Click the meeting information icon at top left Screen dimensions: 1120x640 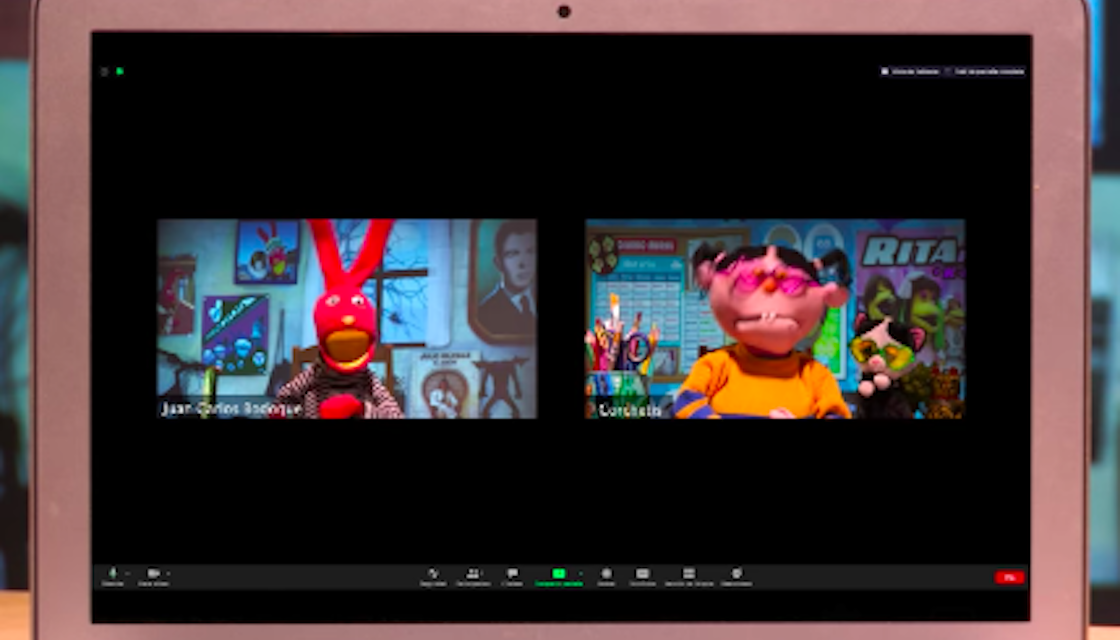pyautogui.click(x=104, y=72)
